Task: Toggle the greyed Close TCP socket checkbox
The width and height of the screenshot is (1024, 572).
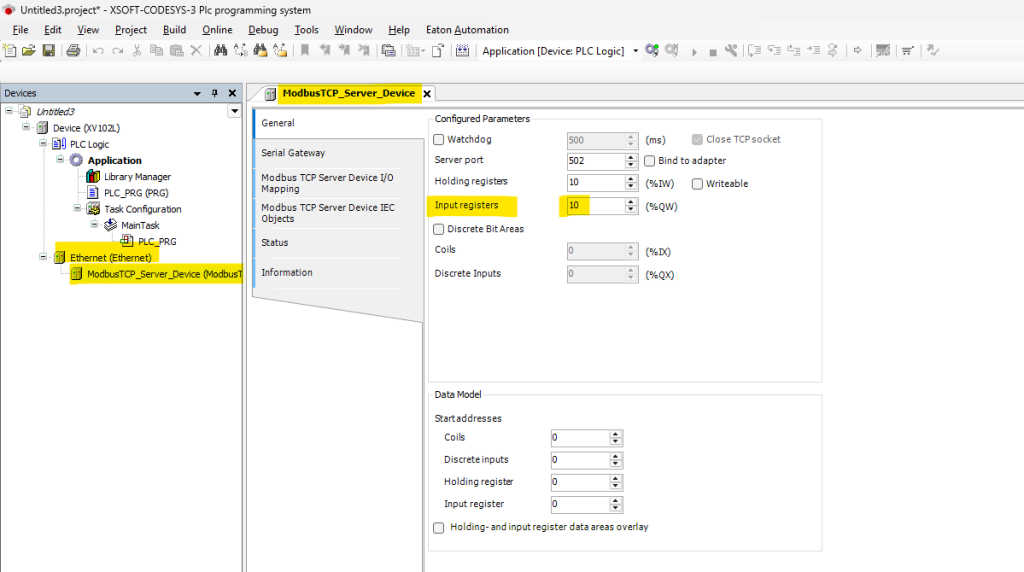Action: tap(697, 140)
